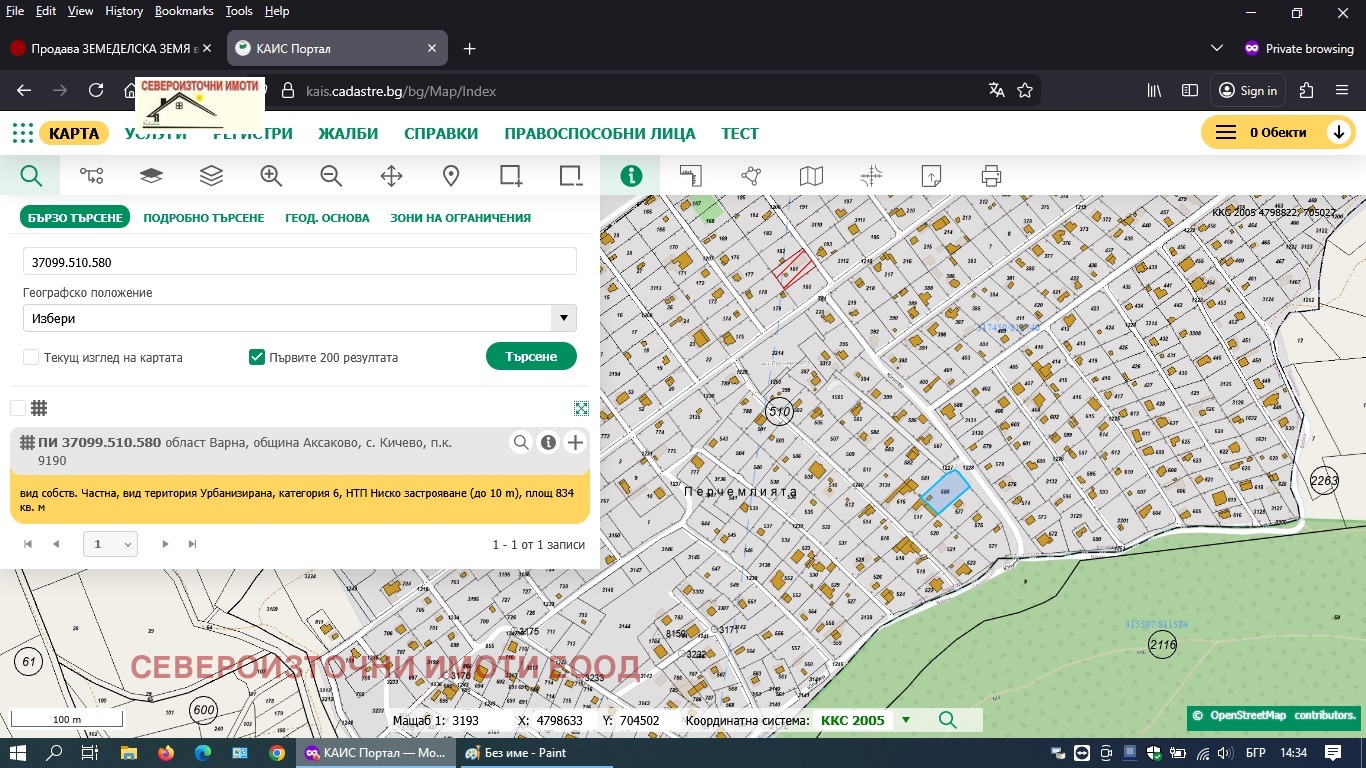Image resolution: width=1366 pixels, height=768 pixels.
Task: Change the results page number selector
Action: coord(109,544)
